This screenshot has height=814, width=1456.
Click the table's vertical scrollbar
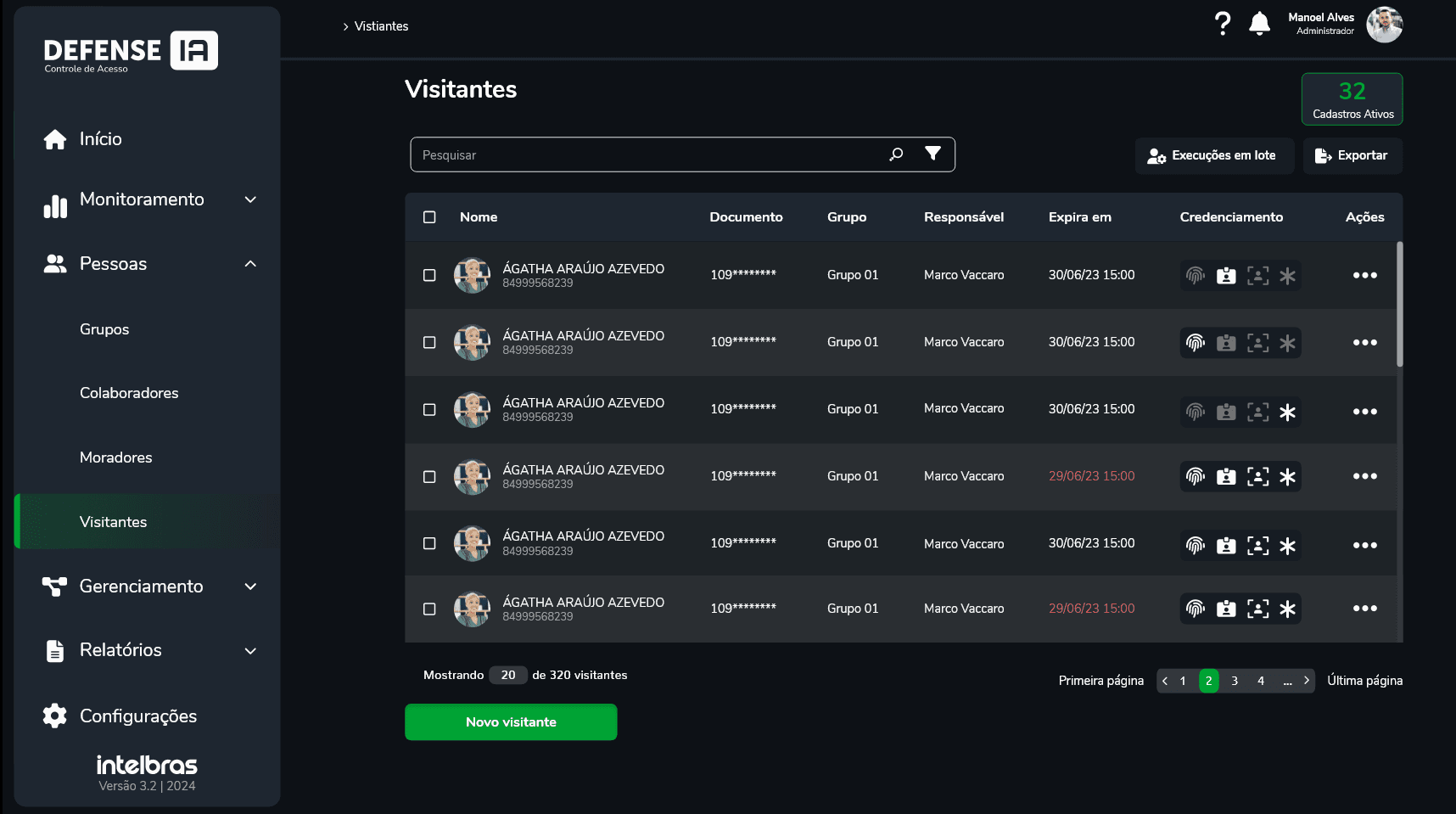click(1399, 306)
